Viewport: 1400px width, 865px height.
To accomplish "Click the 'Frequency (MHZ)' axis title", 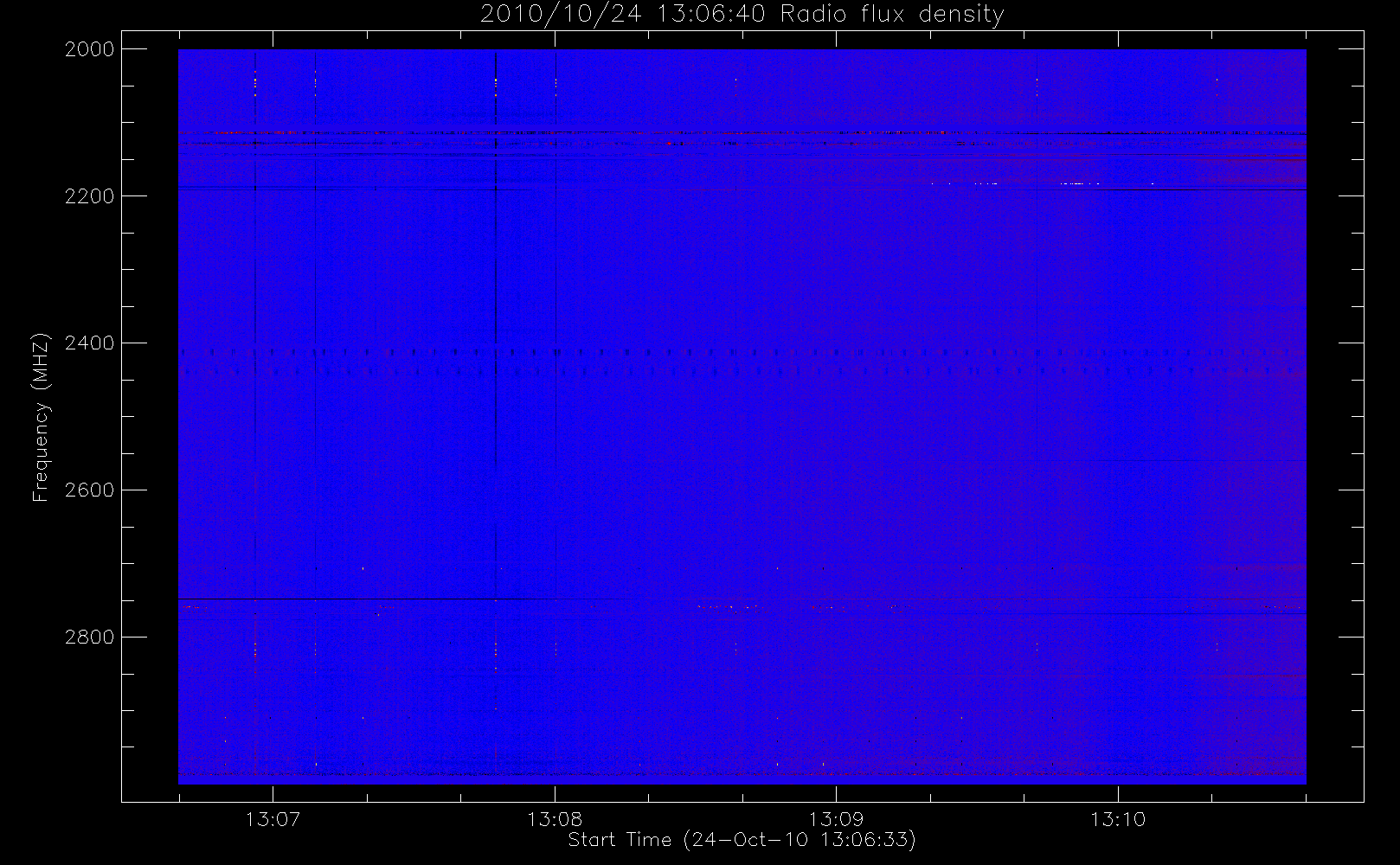I will (x=41, y=417).
